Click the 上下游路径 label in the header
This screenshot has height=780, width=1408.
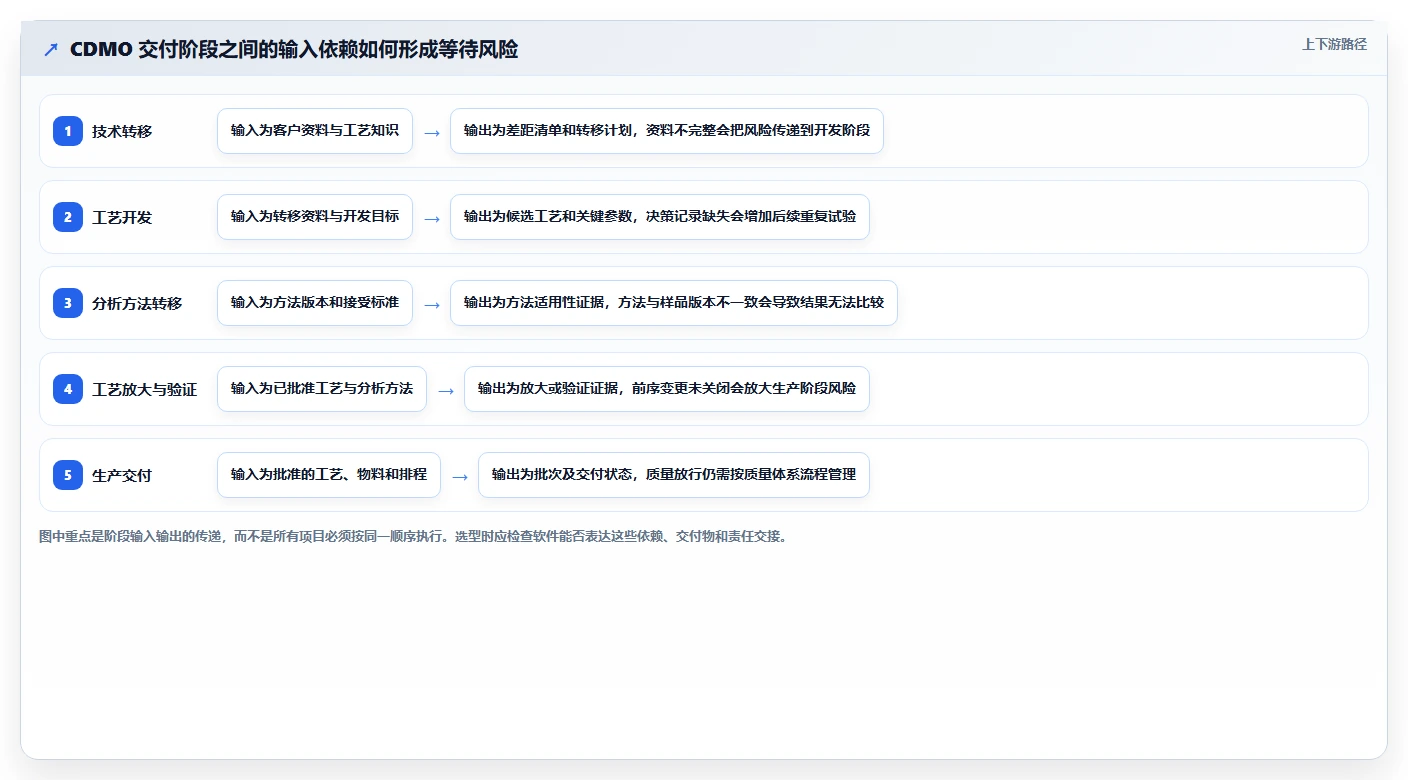tap(1334, 44)
